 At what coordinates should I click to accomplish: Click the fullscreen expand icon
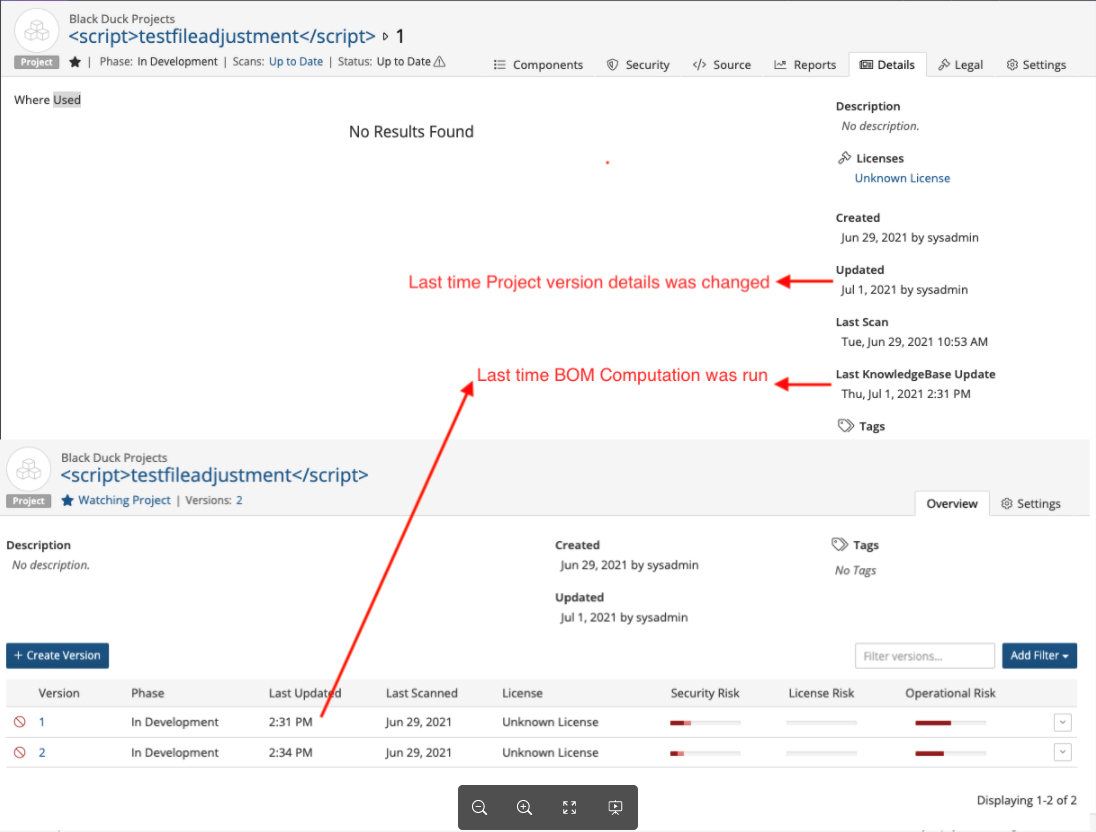[570, 808]
